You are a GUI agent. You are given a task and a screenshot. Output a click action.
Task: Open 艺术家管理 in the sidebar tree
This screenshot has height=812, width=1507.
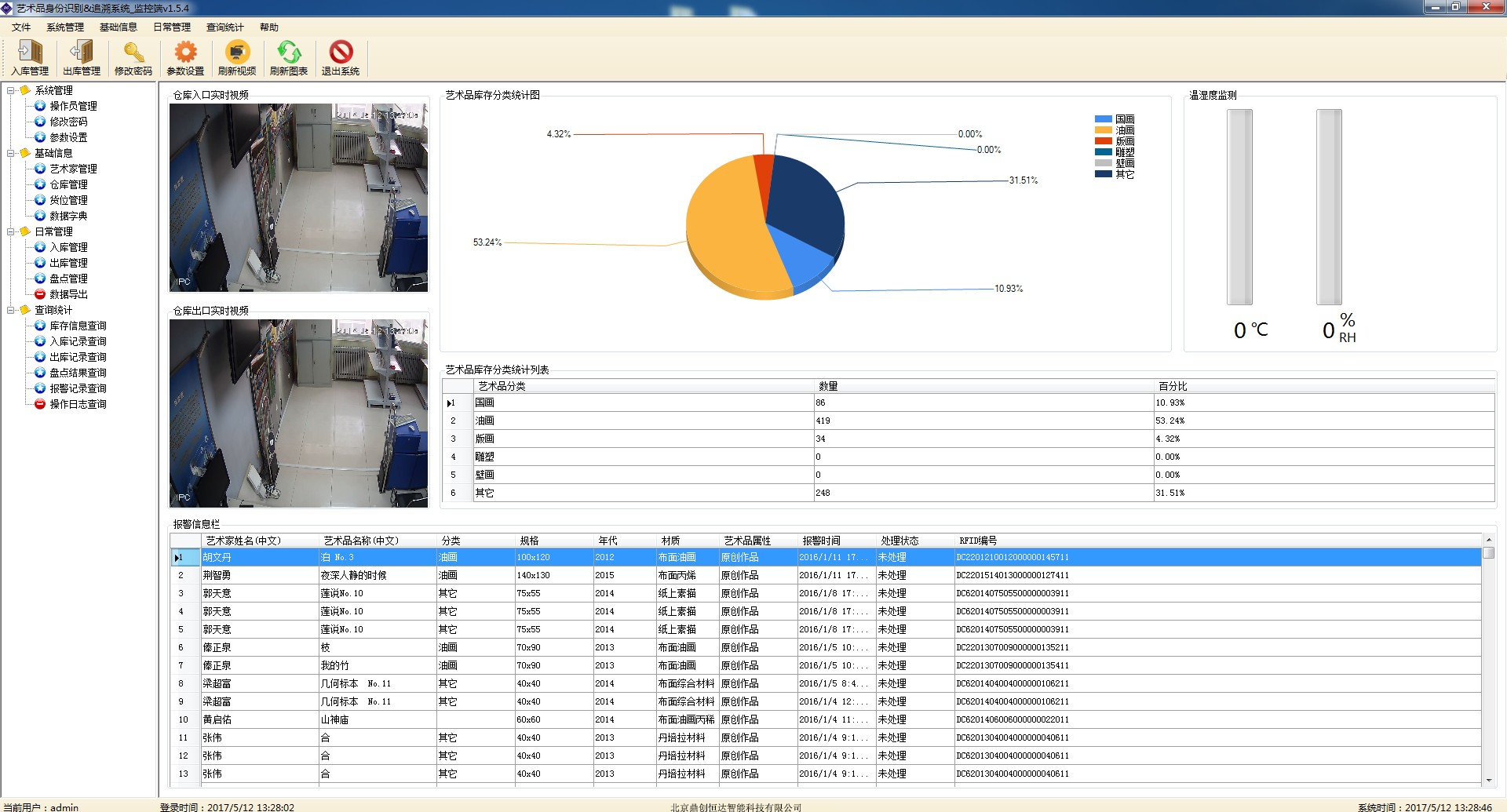point(73,169)
